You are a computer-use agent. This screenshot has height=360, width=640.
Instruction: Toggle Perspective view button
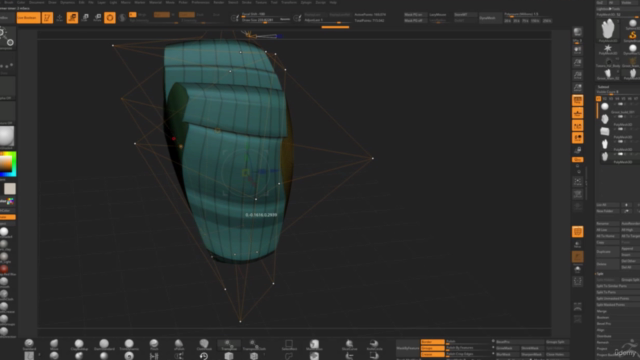[x=578, y=100]
